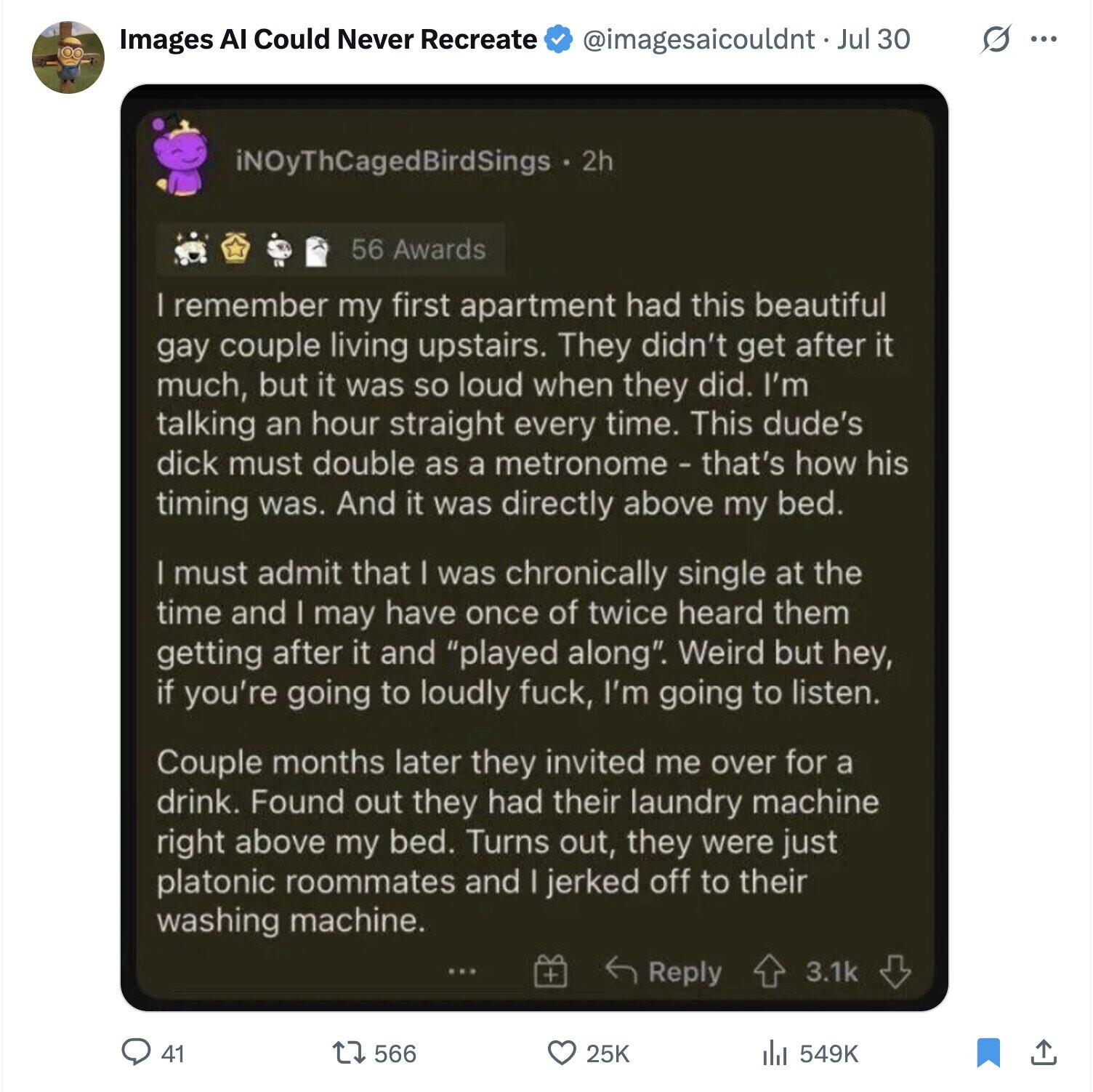Like the tweet with heart icon
The height and width of the screenshot is (1092, 1093).
(561, 1052)
